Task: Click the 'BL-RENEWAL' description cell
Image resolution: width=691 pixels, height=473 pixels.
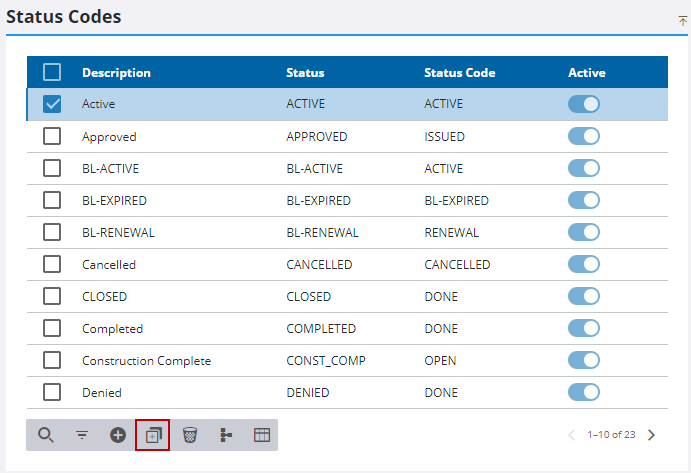Action: pos(118,233)
